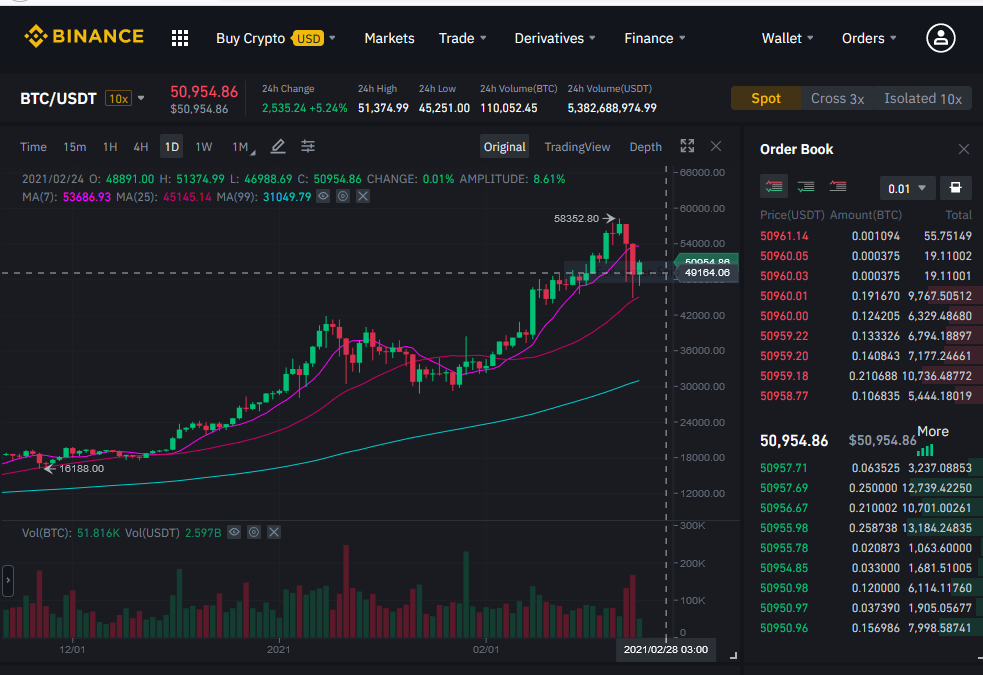
Task: Click the Binance logo
Action: tap(84, 36)
